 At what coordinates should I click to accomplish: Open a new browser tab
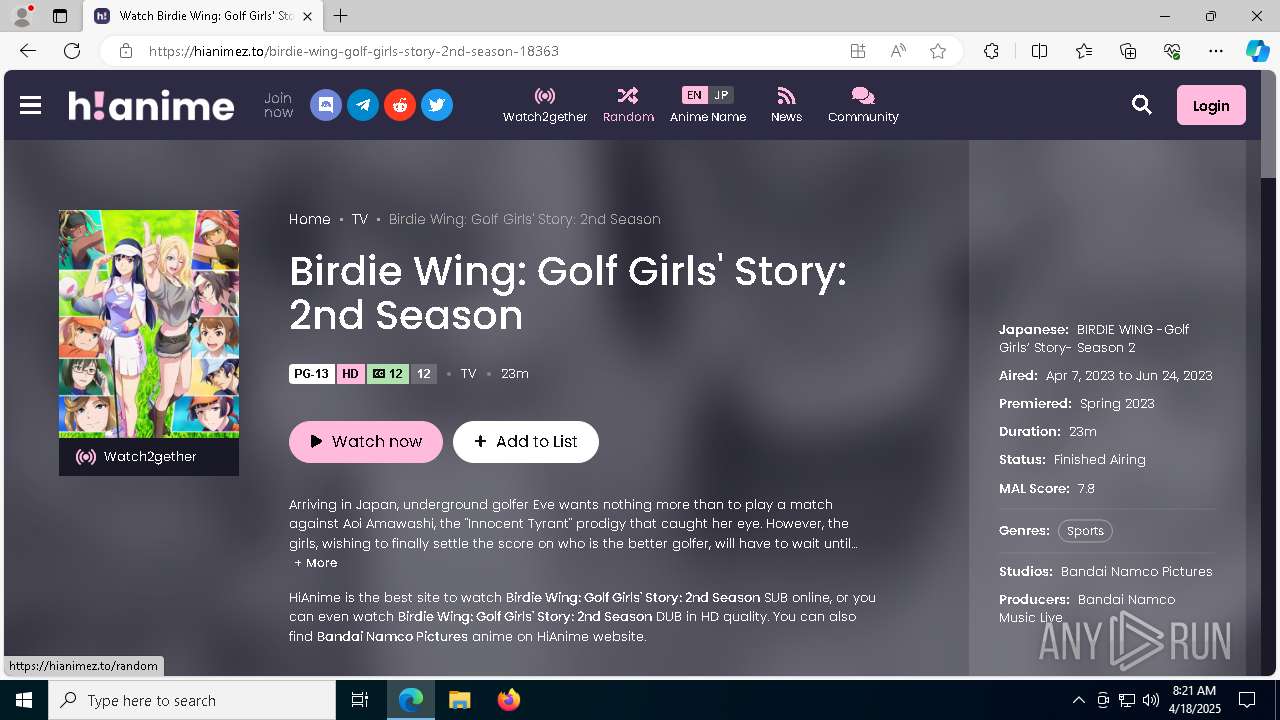(x=341, y=16)
